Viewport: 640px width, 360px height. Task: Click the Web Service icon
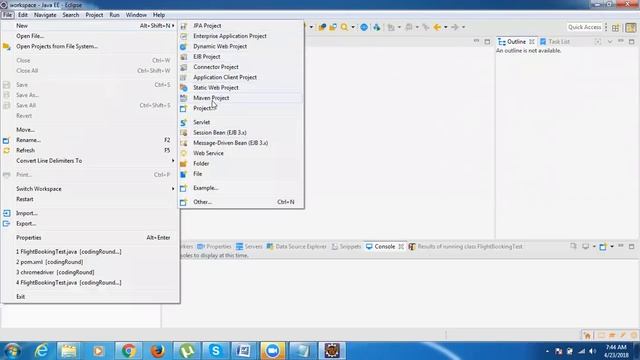184,153
